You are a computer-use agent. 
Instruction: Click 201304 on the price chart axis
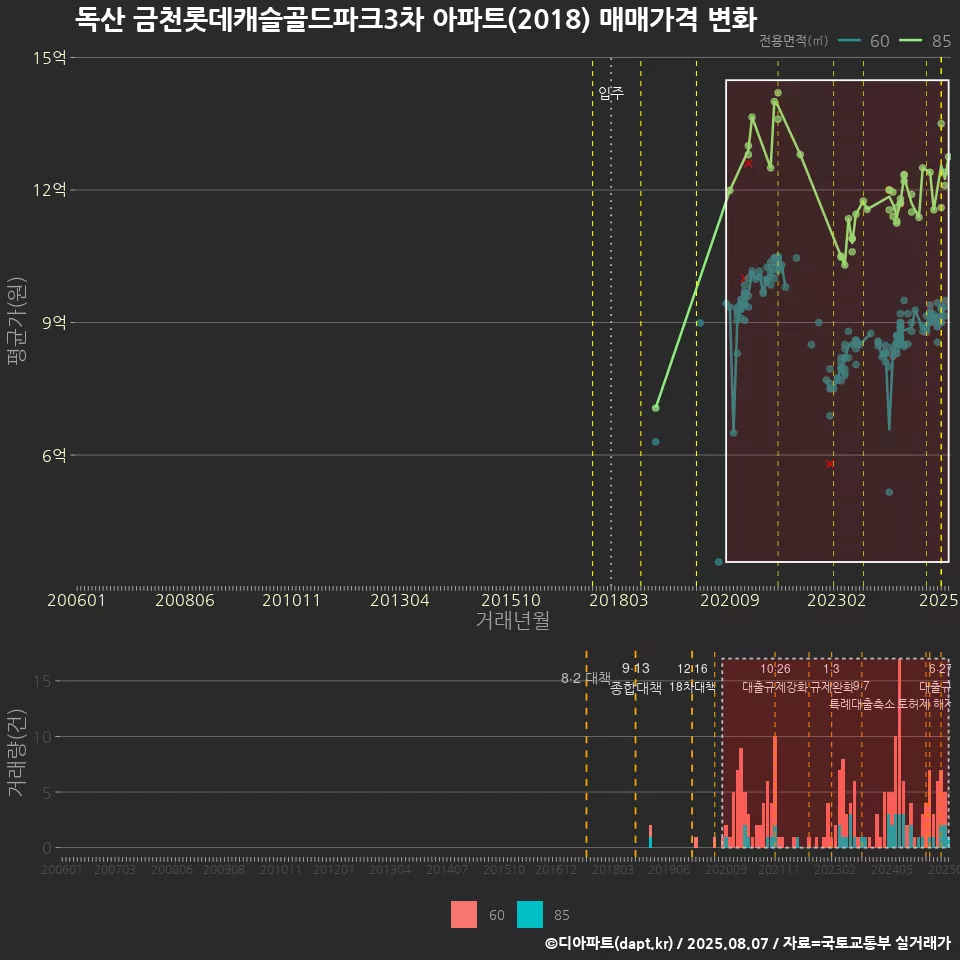pos(399,600)
